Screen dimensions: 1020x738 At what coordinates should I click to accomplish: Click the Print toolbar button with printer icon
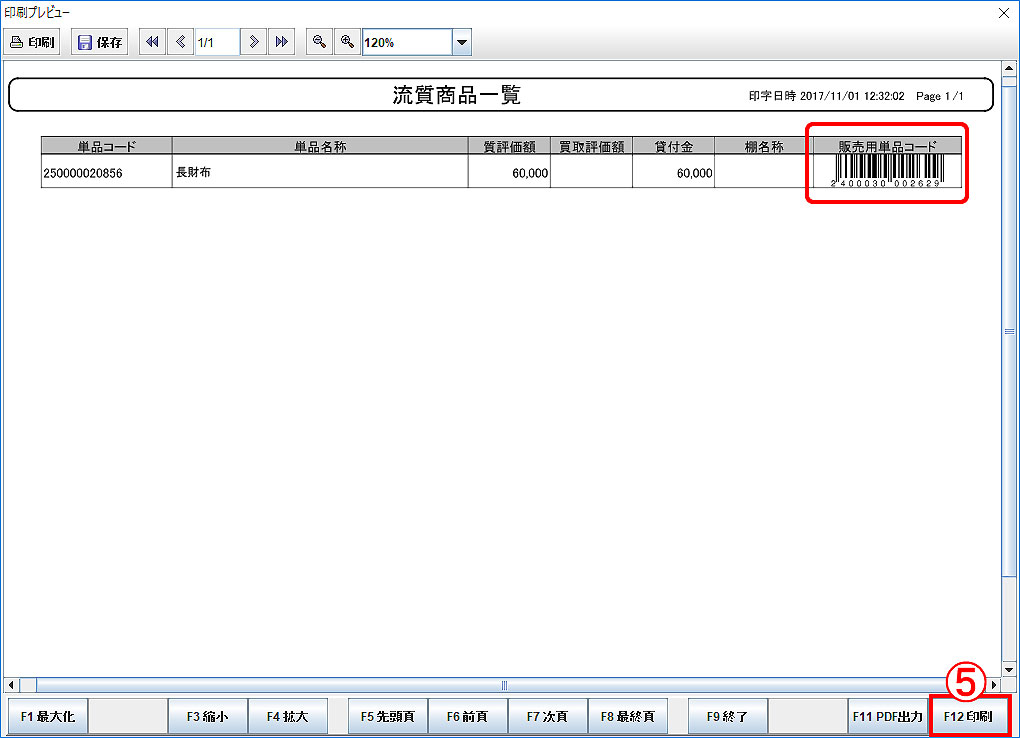(33, 42)
